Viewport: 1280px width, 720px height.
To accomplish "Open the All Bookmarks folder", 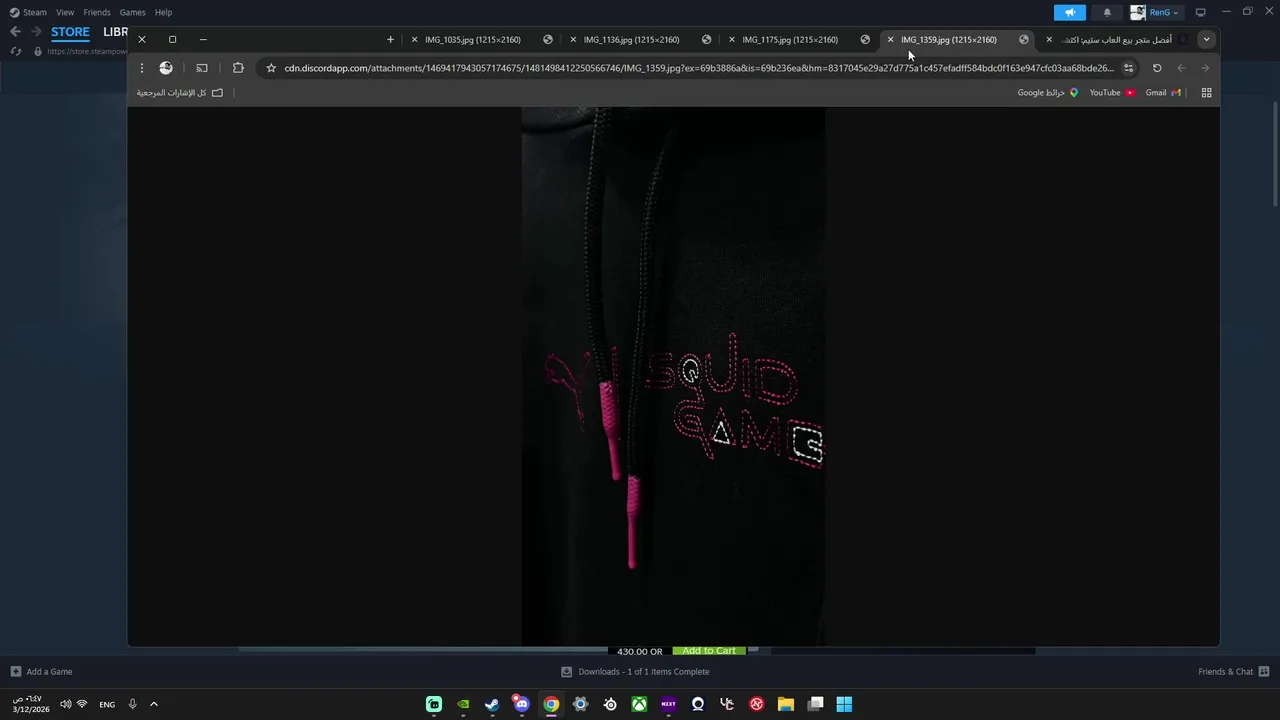I will [180, 93].
